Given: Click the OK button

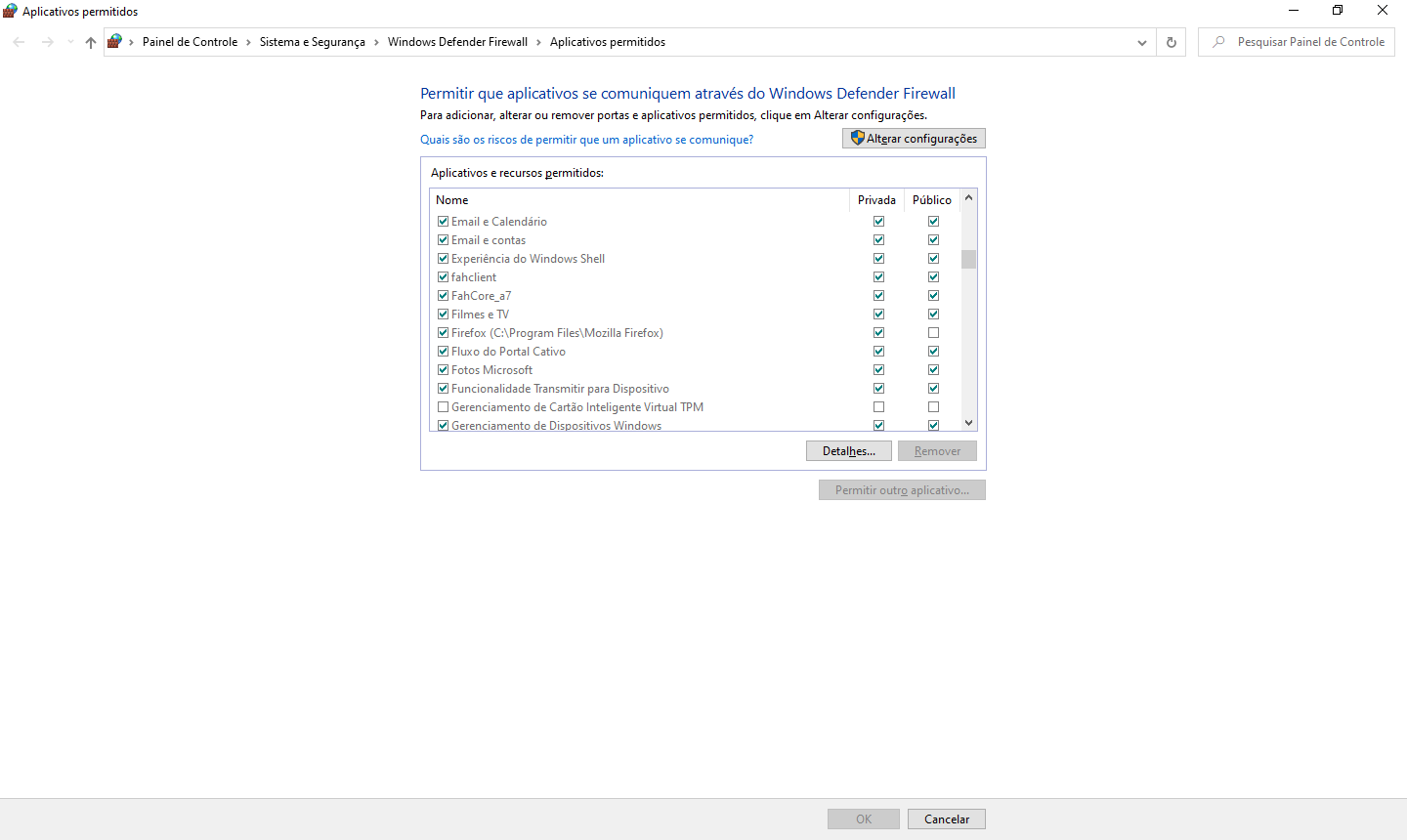Looking at the screenshot, I should 864,819.
